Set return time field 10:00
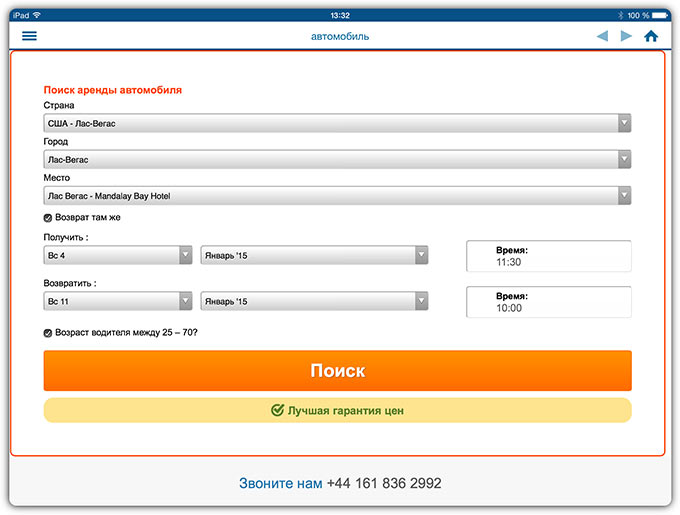The width and height of the screenshot is (680, 515). 549,302
